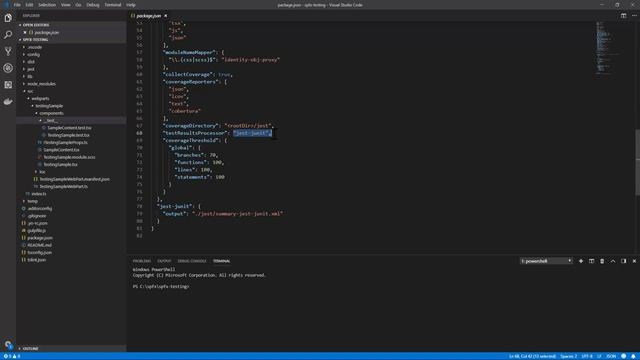Open gulpfile.js in explorer
Viewport: 640px width, 360px height.
coord(36,231)
